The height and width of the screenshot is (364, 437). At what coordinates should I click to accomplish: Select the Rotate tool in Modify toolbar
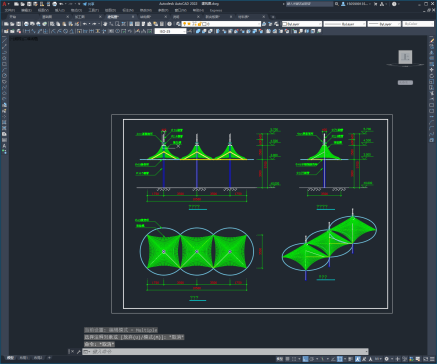click(x=432, y=76)
